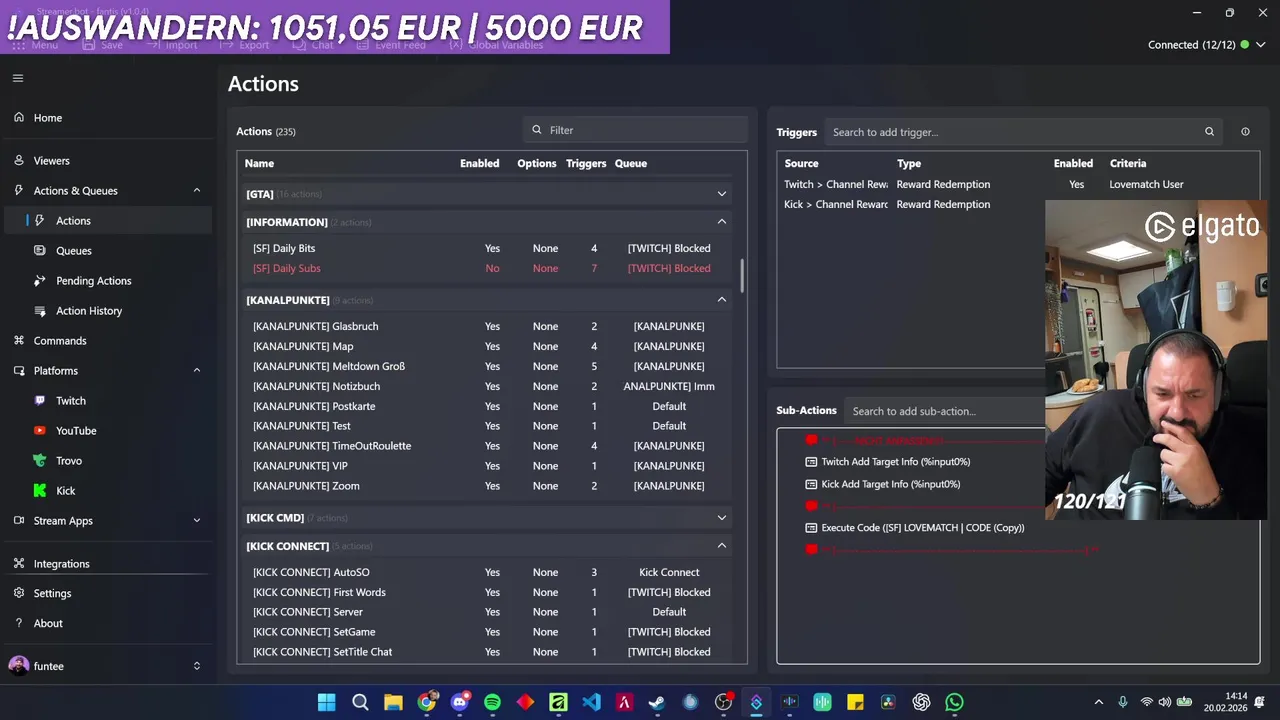
Task: Click the actions list scrollbar thumb
Action: coord(741,276)
